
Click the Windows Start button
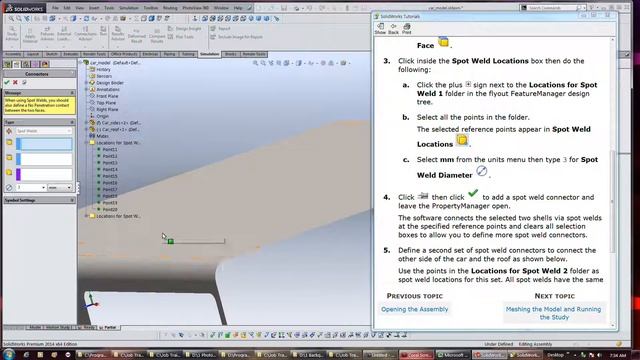pyautogui.click(x=9, y=354)
